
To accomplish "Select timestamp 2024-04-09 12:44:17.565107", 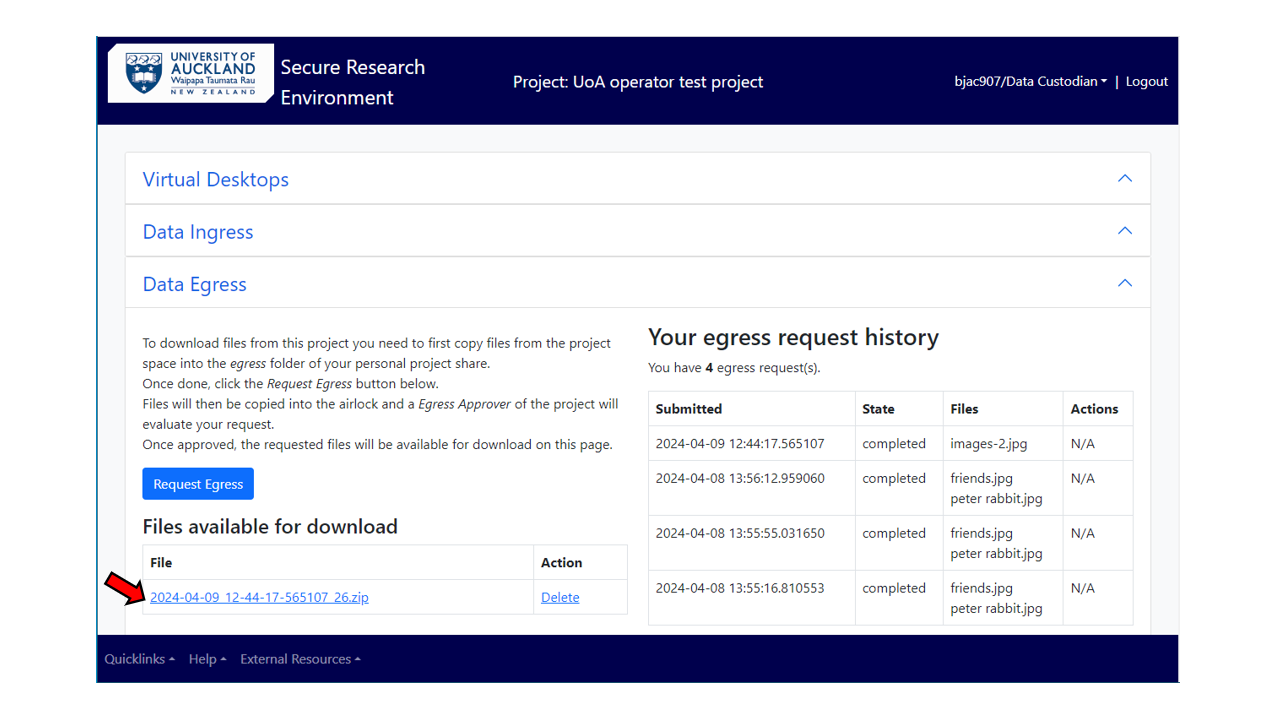I will click(741, 443).
